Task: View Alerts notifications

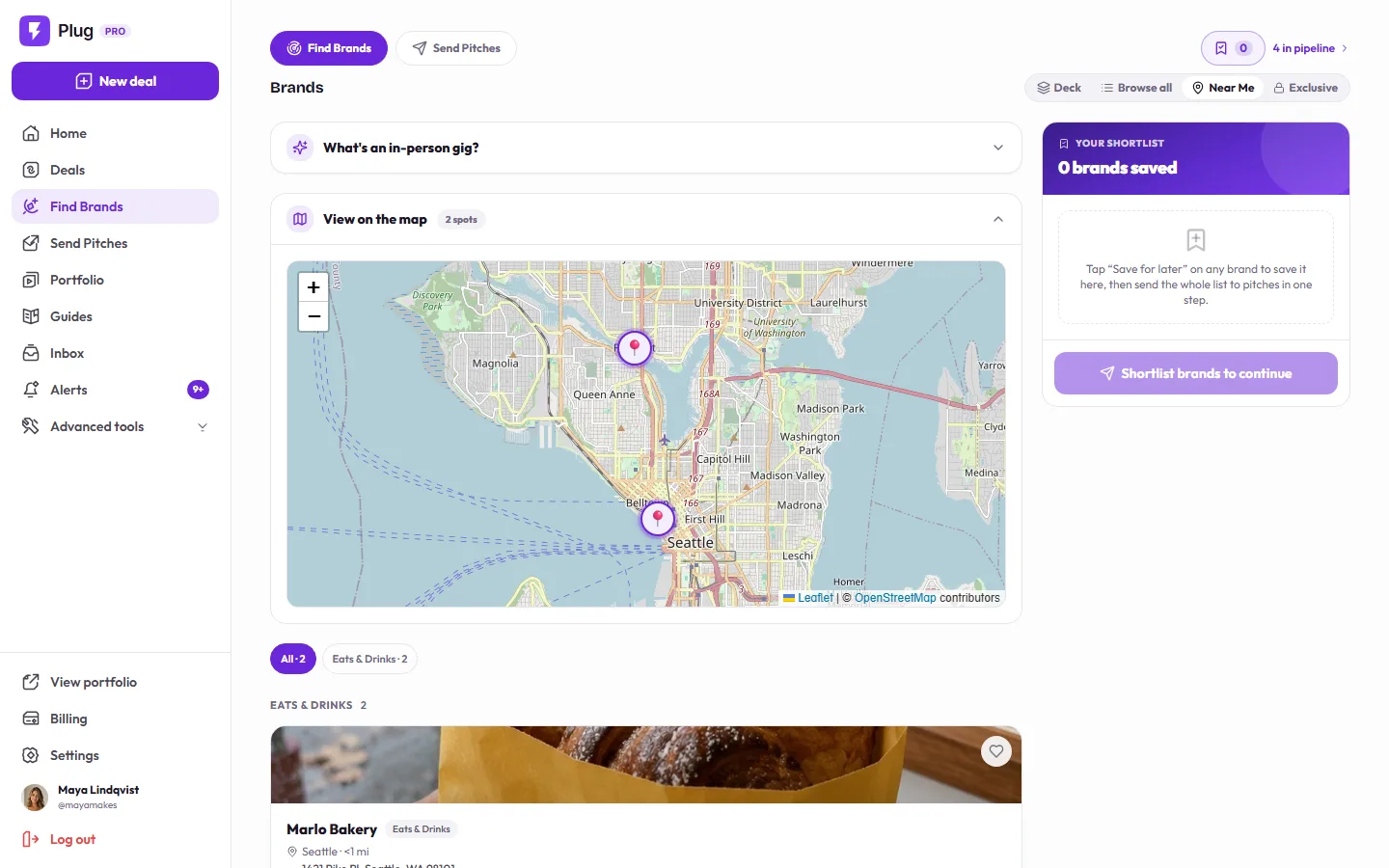Action: (x=115, y=390)
